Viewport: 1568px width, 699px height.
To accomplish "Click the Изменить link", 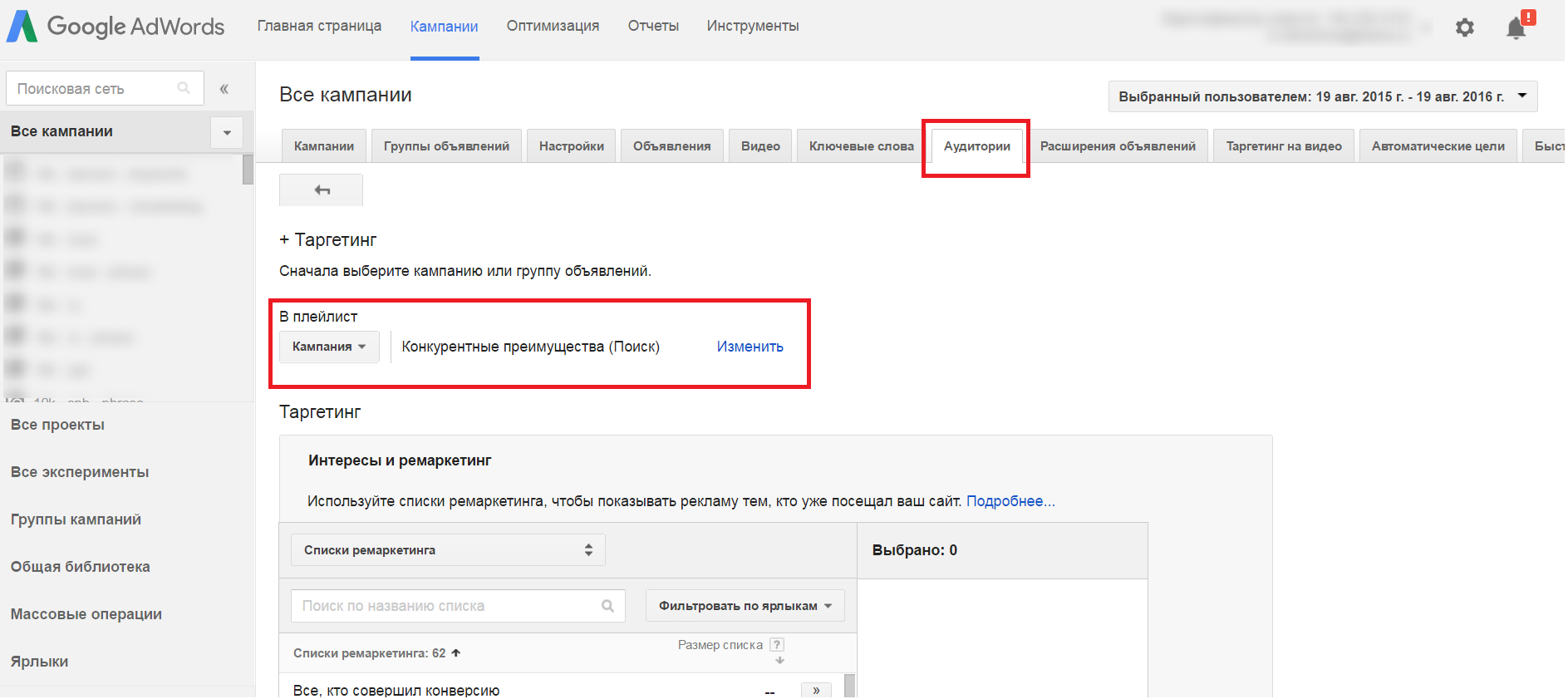I will (750, 347).
